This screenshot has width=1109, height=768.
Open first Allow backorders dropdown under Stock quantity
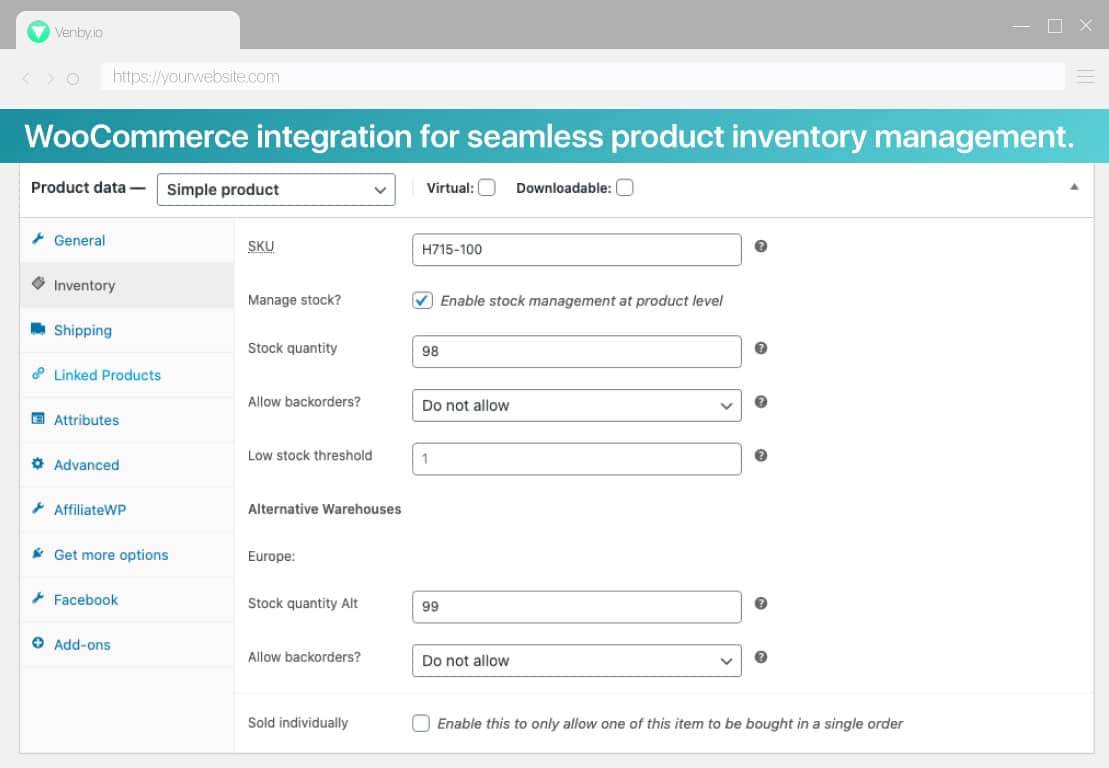576,405
